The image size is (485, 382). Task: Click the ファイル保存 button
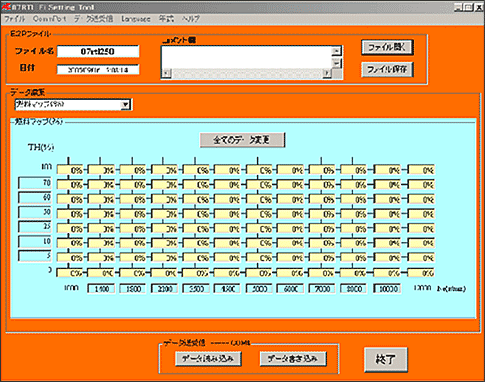pyautogui.click(x=387, y=69)
